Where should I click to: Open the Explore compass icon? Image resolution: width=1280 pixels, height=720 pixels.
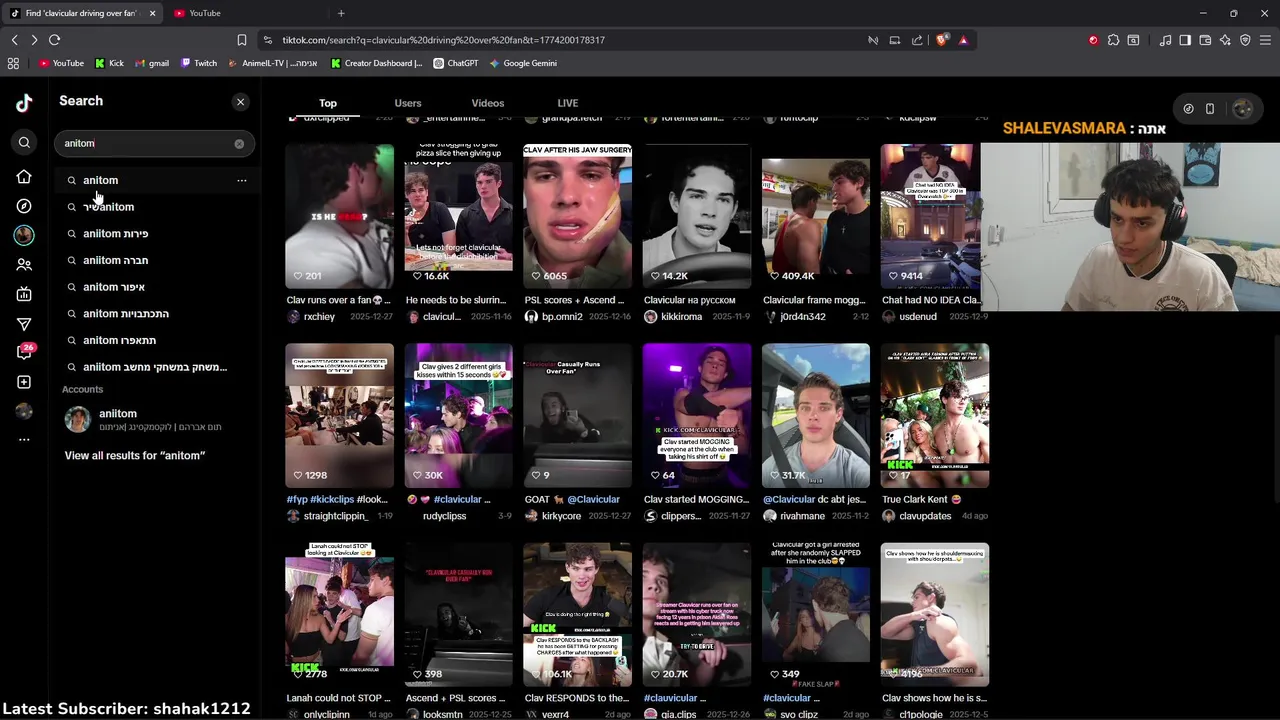point(24,206)
